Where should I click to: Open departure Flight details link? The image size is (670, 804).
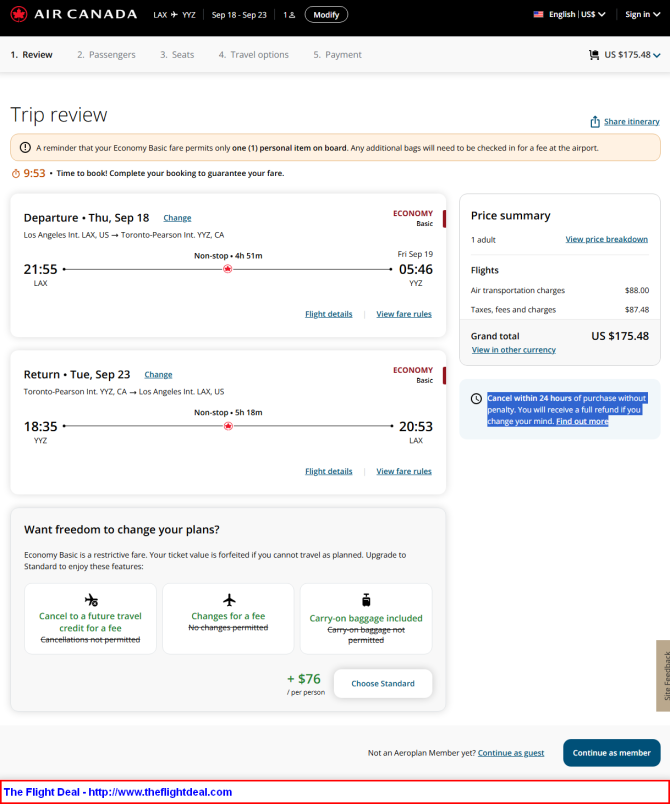tap(329, 314)
